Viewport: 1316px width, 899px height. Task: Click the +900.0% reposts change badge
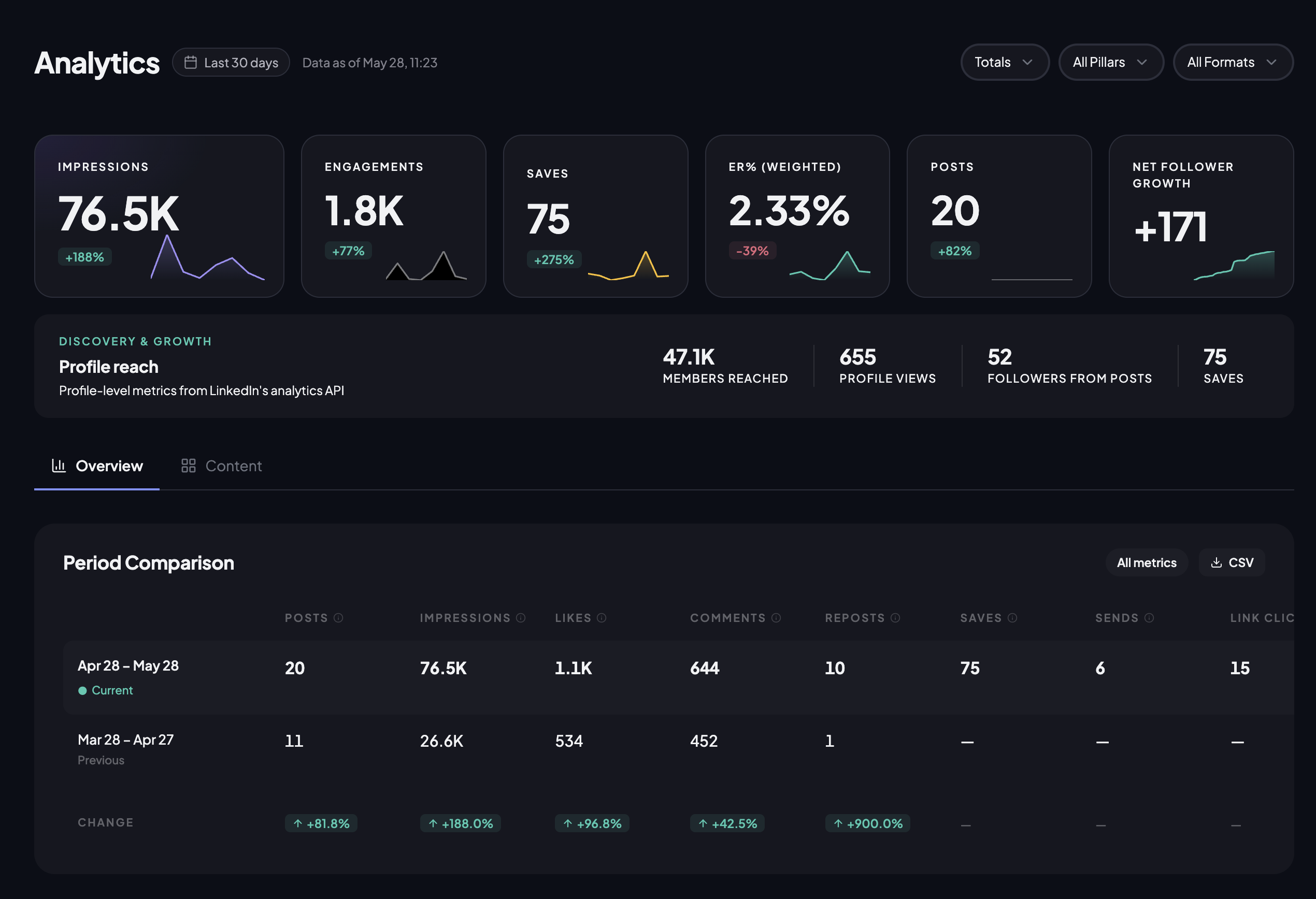(x=867, y=823)
